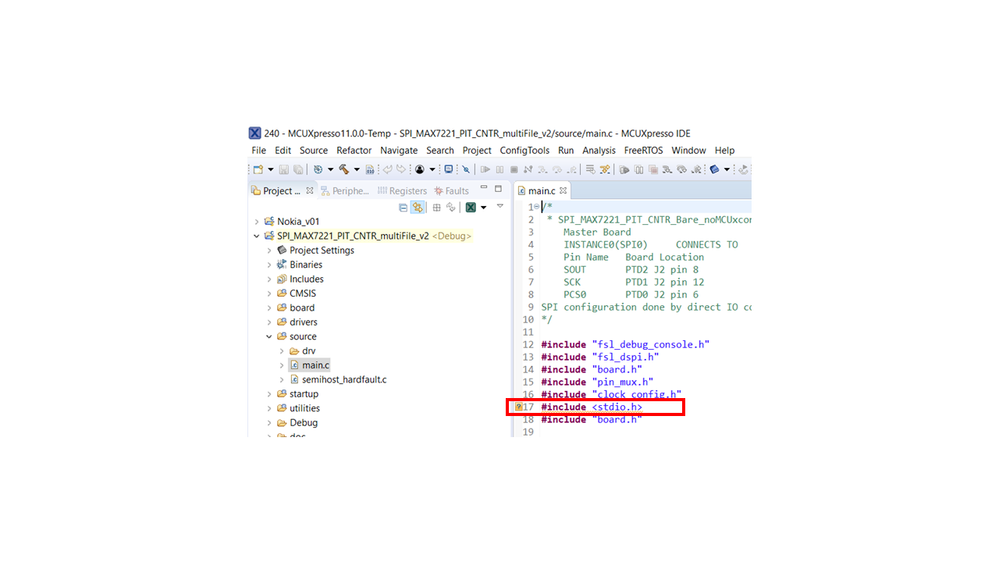Click the Undo arrow icon
The image size is (999, 562).
[387, 169]
